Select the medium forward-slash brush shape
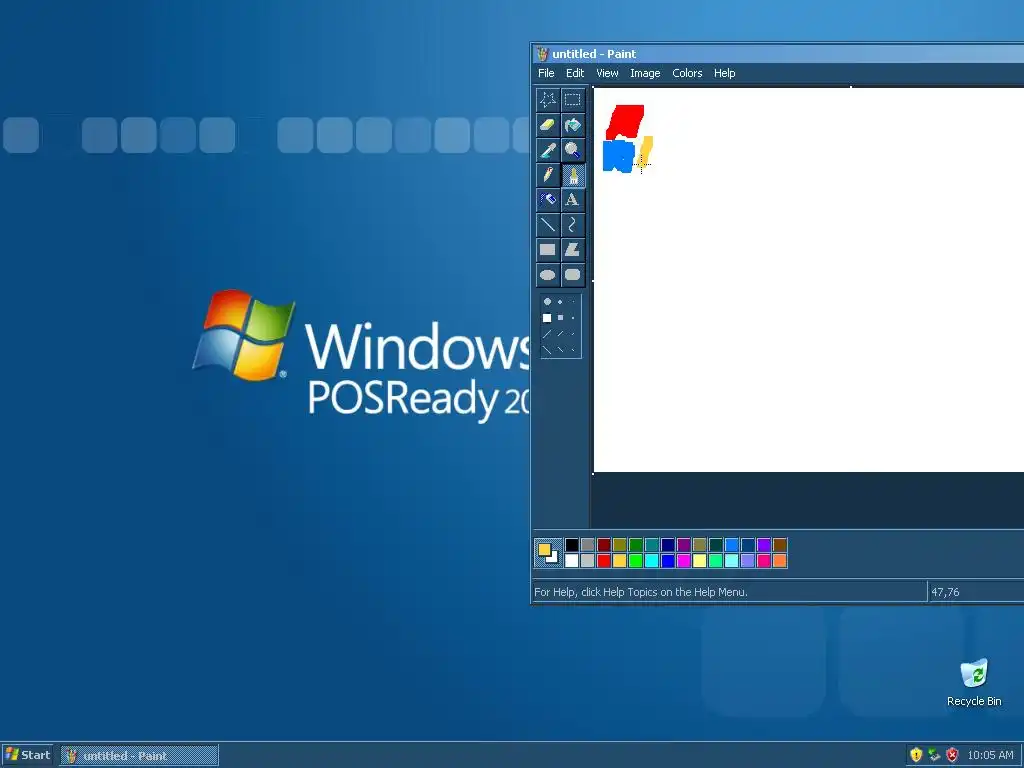 click(x=560, y=334)
